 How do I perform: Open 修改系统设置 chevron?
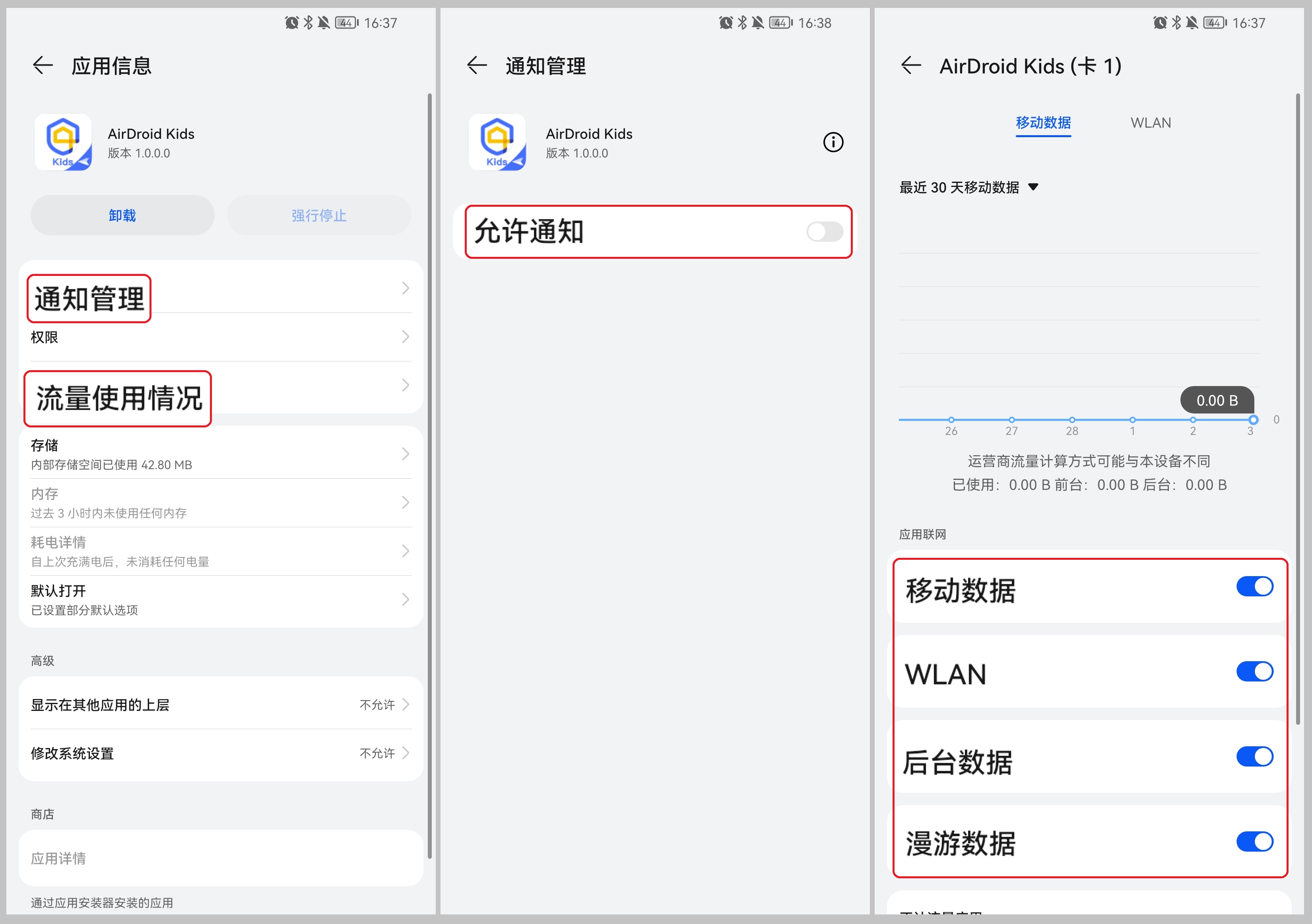[x=405, y=753]
